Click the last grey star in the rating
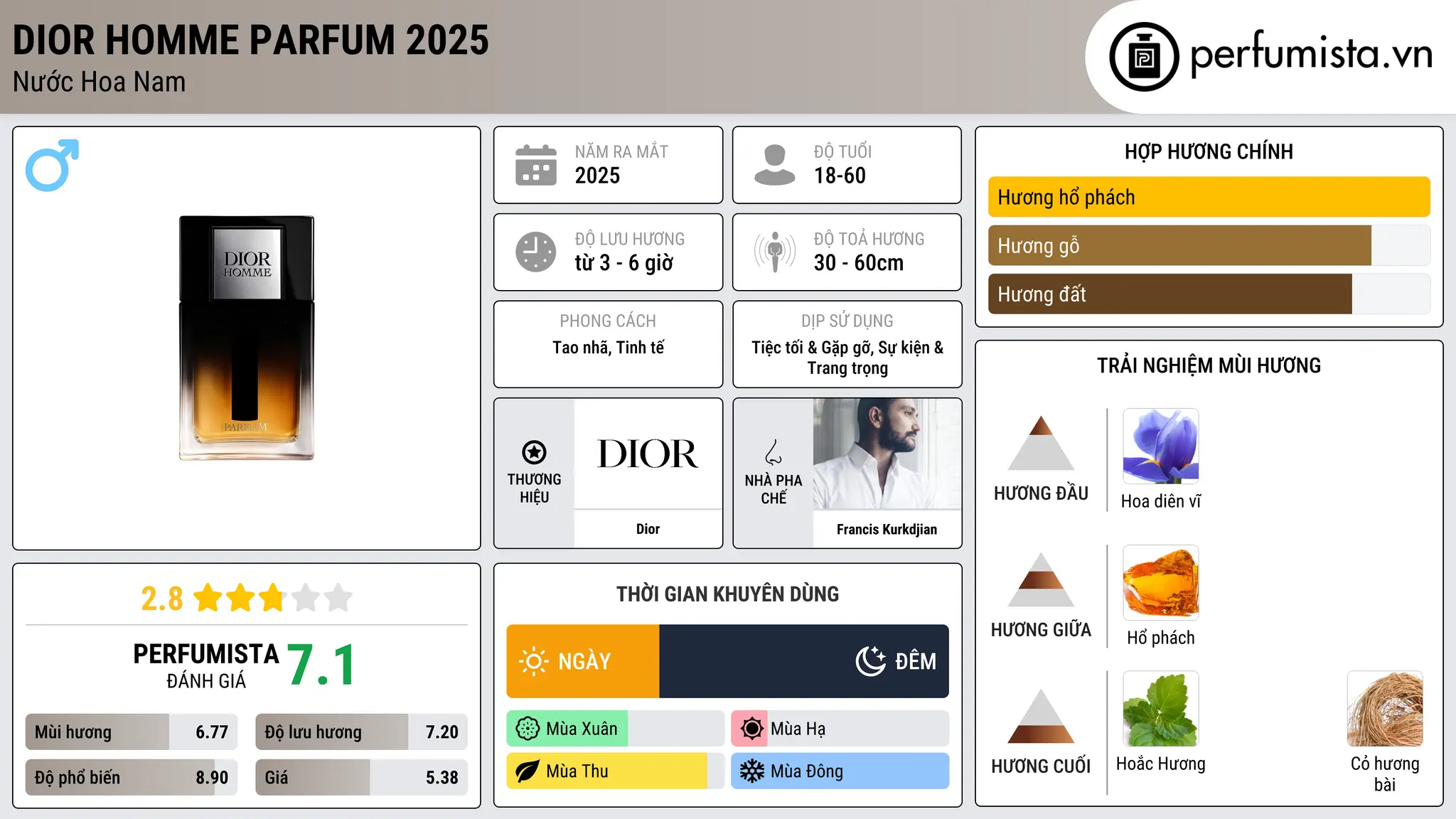 (x=338, y=598)
